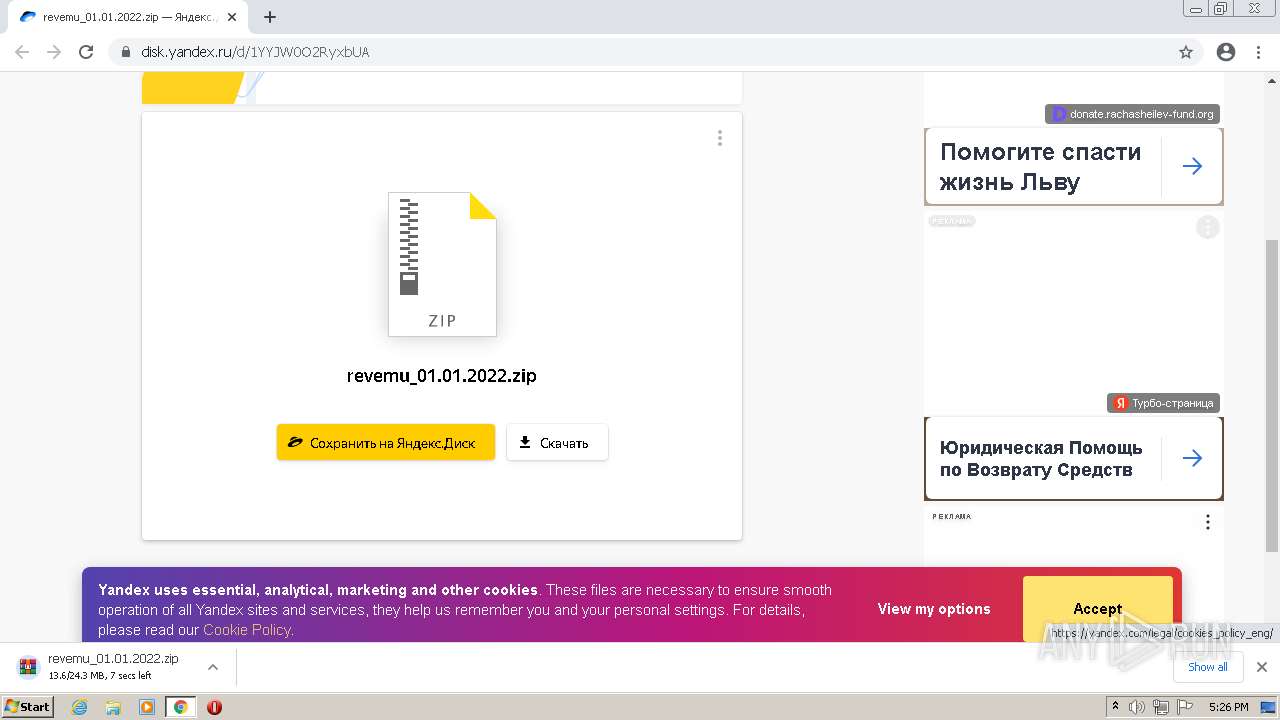This screenshot has width=1280, height=720.
Task: Open the network tray icon
Action: click(1160, 707)
